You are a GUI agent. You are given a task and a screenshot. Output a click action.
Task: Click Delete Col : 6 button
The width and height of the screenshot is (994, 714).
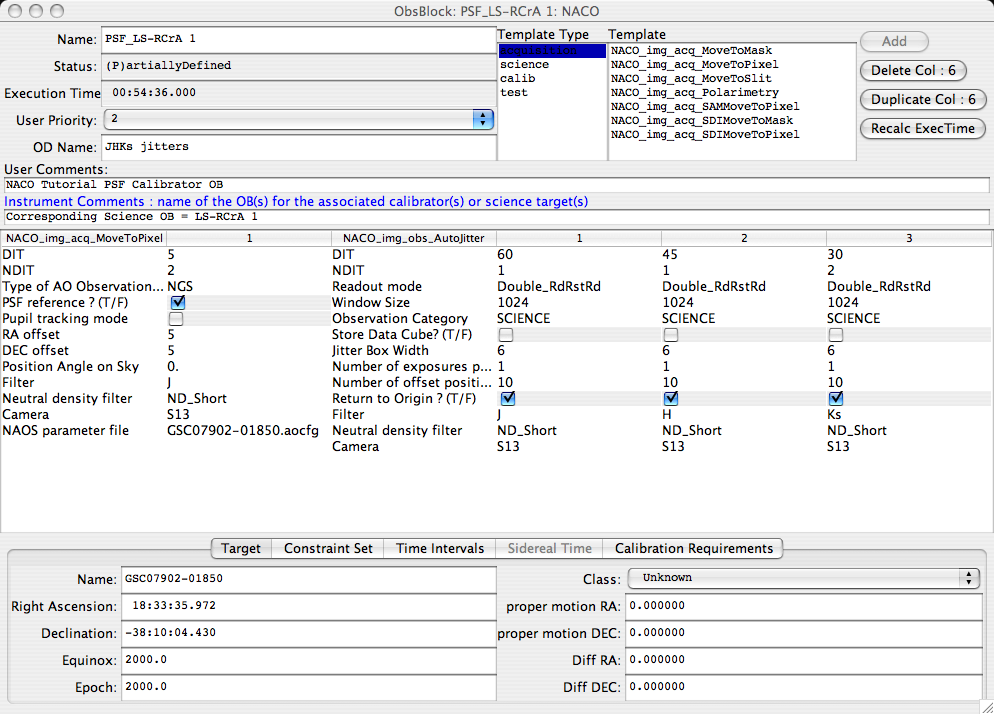(x=913, y=70)
